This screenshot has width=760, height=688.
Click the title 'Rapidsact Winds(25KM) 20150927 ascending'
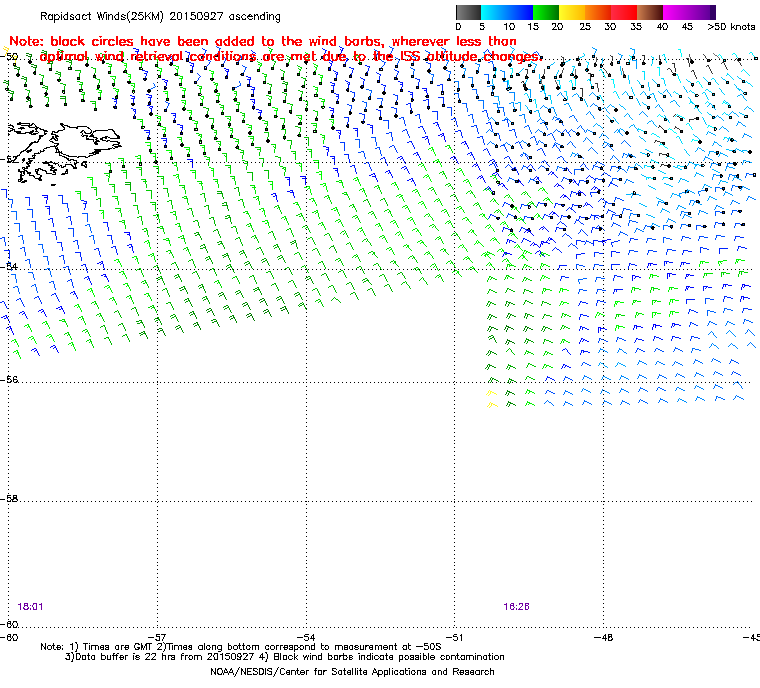(160, 16)
